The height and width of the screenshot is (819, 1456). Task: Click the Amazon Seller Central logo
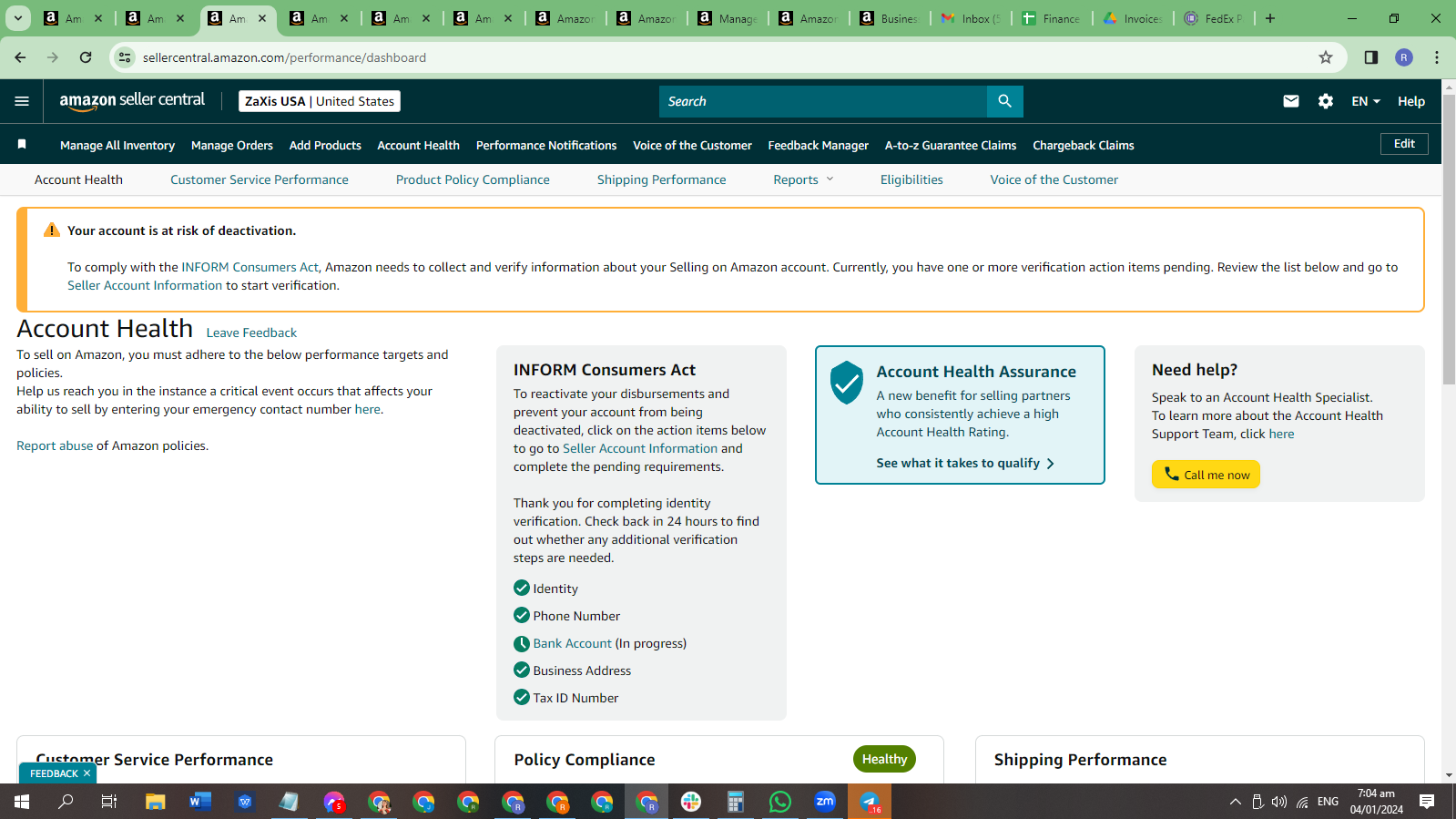(x=132, y=101)
